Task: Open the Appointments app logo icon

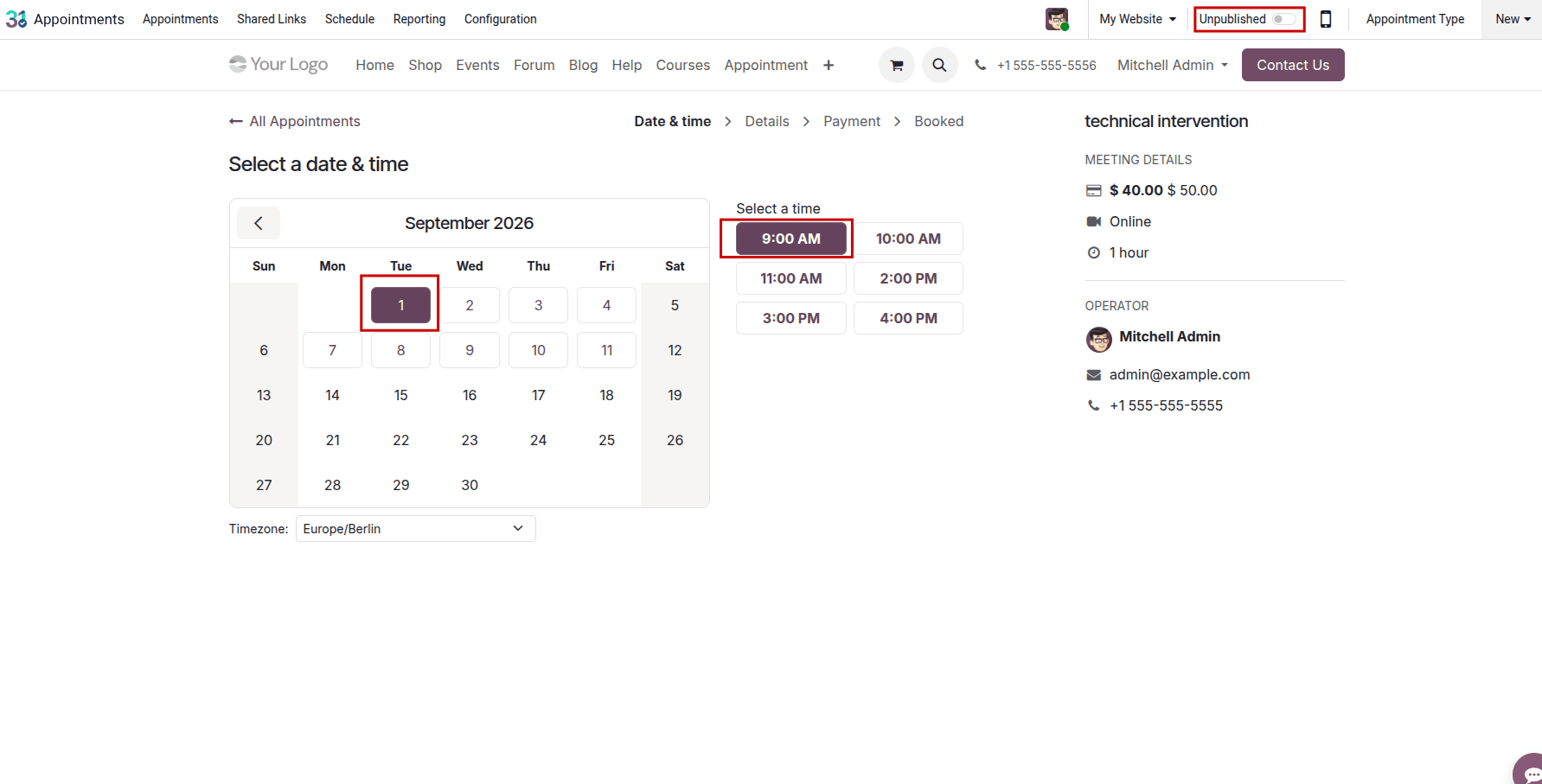Action: 16,19
